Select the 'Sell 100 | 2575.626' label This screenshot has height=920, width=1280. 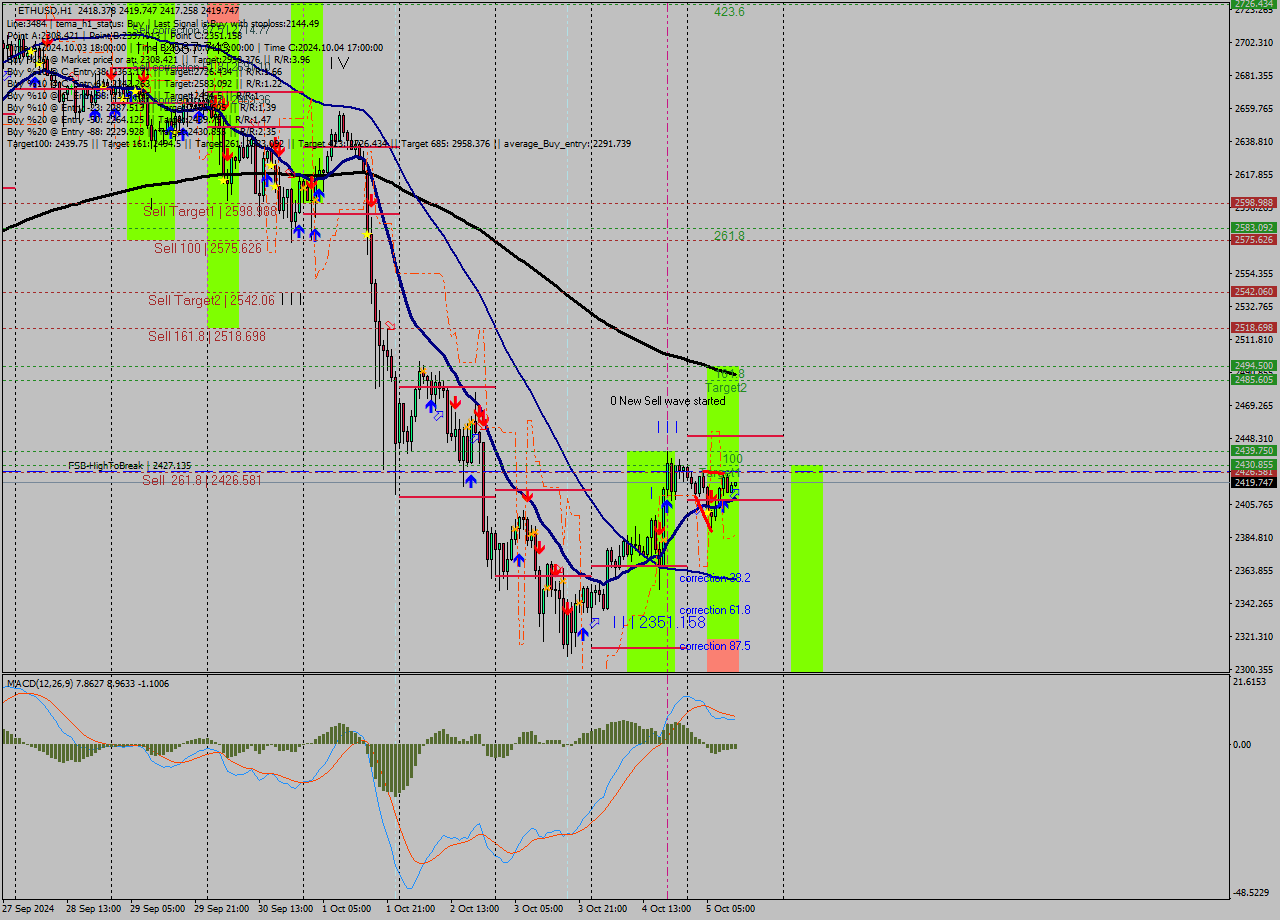click(207, 248)
